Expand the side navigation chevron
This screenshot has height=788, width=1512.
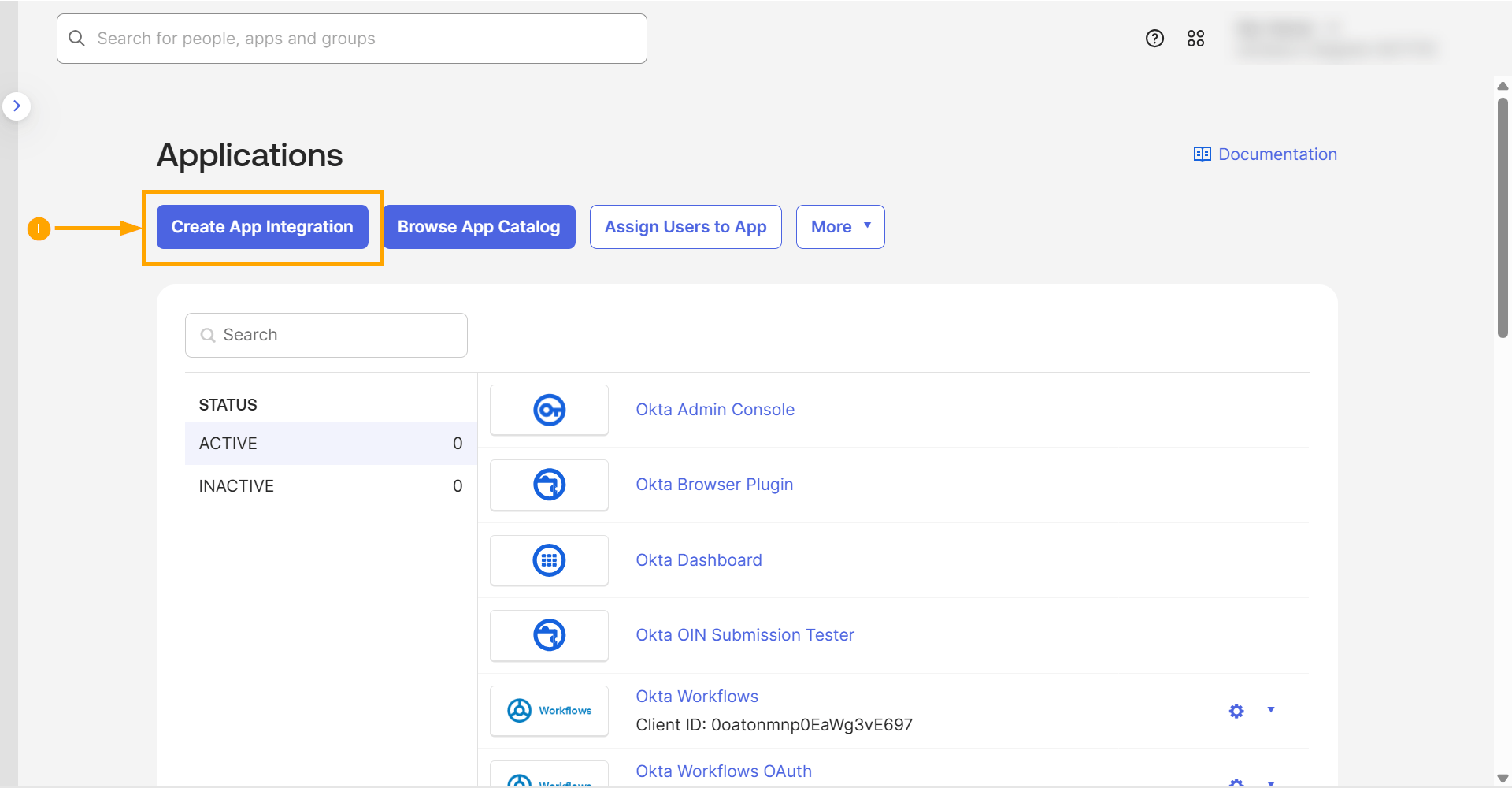17,106
